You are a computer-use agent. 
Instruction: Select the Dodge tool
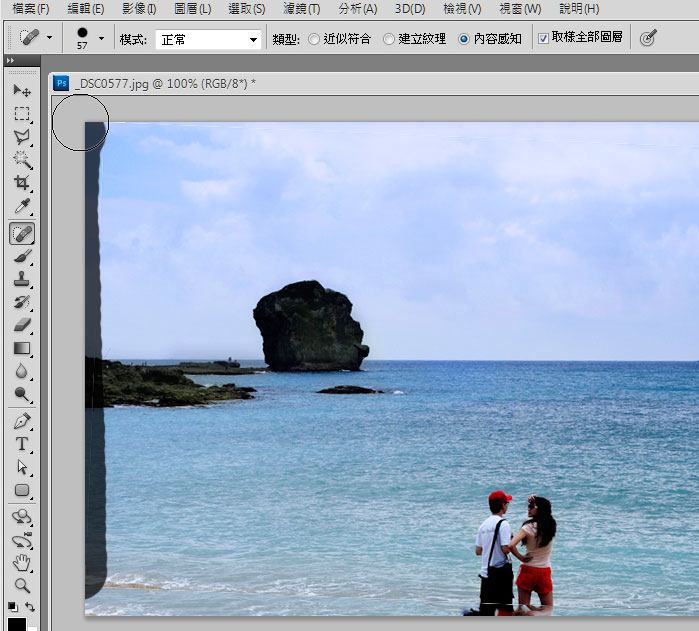[x=21, y=394]
